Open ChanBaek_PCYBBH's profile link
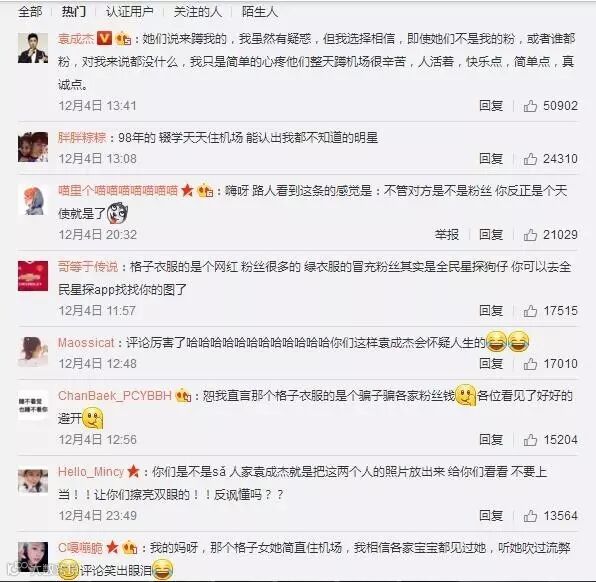Screen dimensions: 596x582 [115, 396]
